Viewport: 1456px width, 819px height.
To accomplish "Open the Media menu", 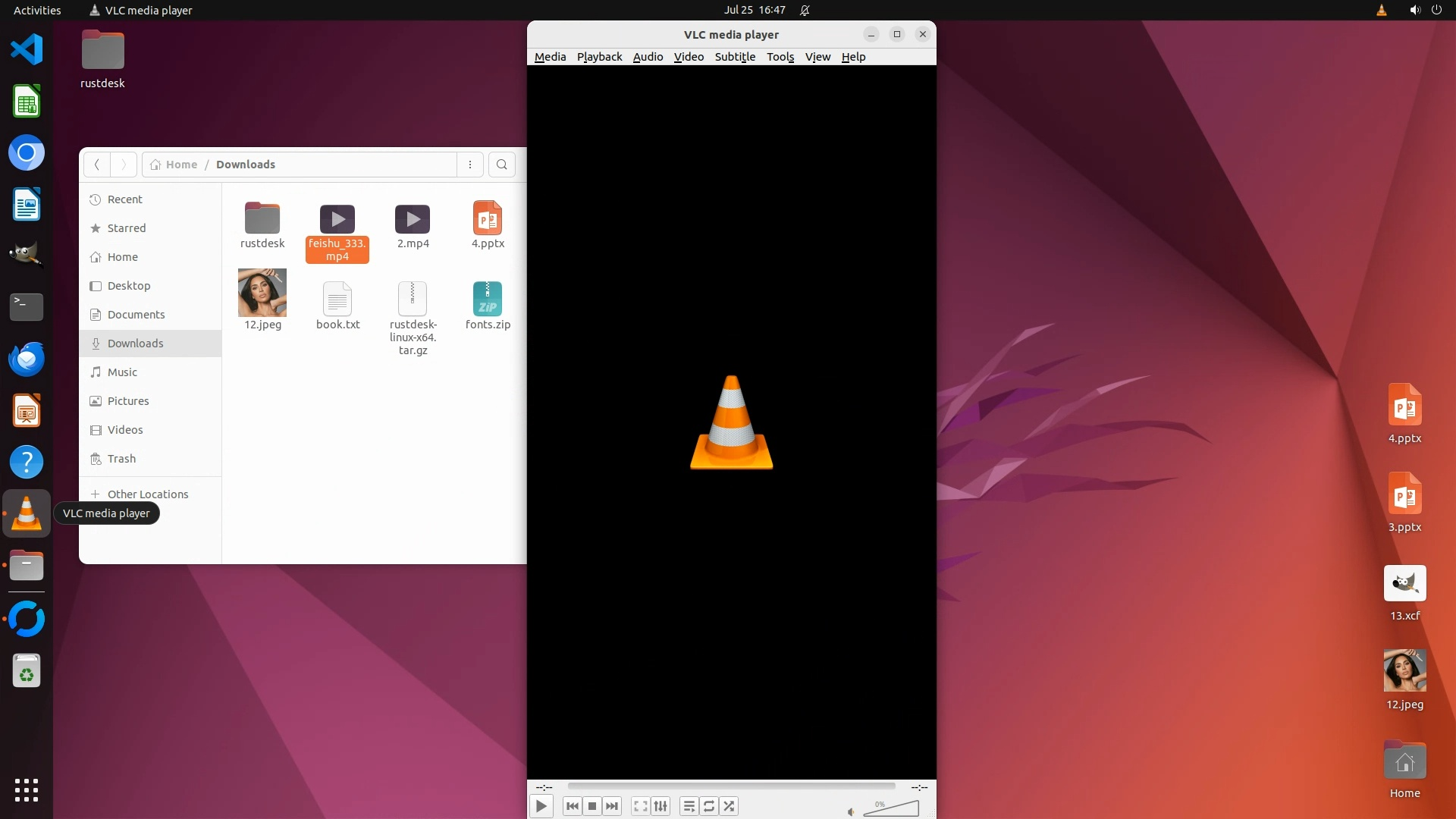I will click(550, 57).
